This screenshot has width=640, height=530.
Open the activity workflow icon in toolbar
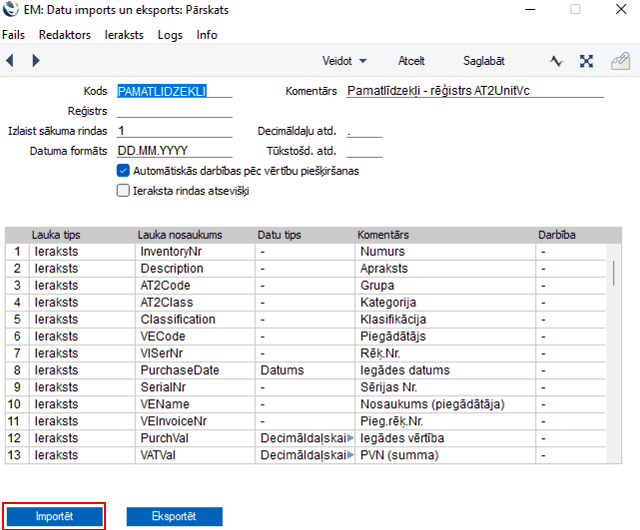[557, 61]
